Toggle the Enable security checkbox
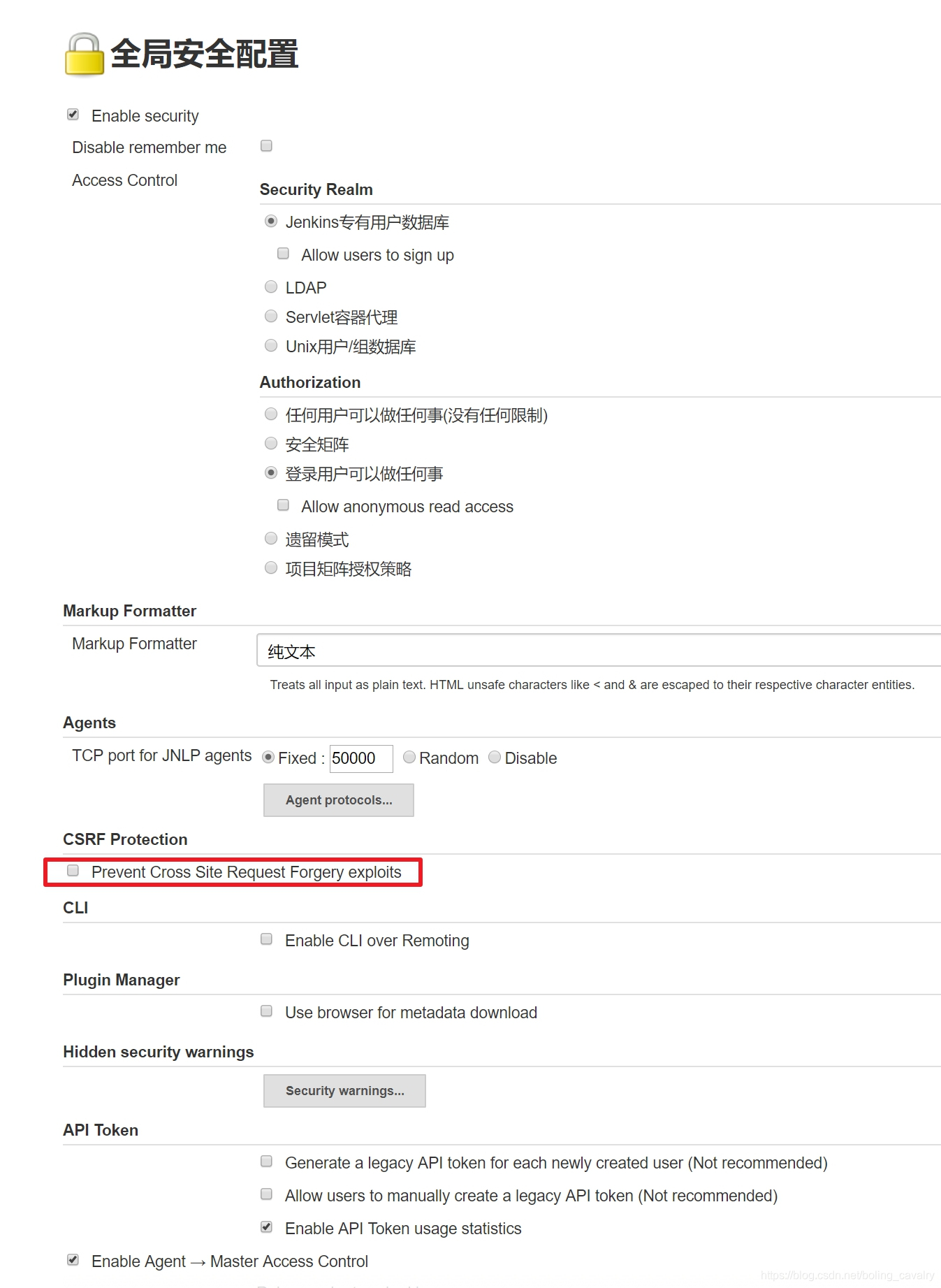This screenshot has height=1288, width=941. point(73,115)
